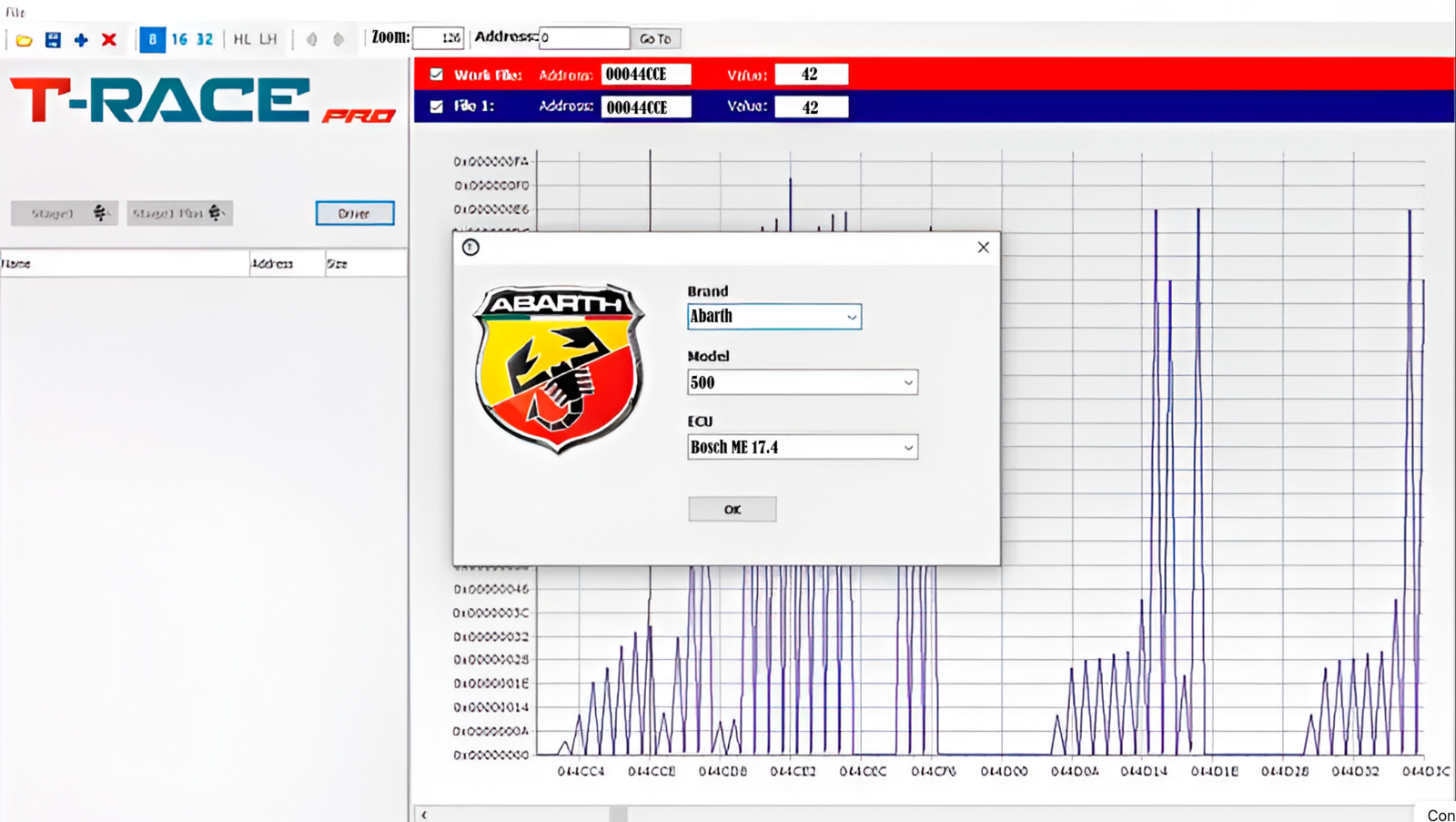Switch to 16-bit data view
Screen dimensions: 1456x822
click(x=178, y=40)
